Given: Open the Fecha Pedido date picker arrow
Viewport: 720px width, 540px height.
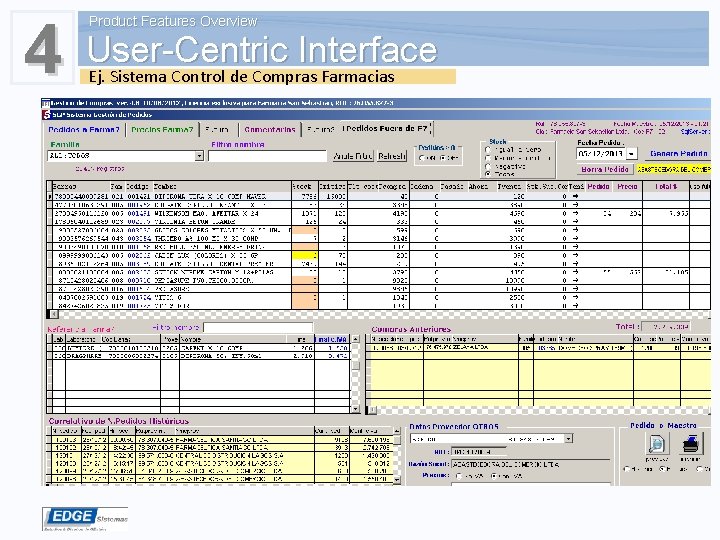Looking at the screenshot, I should 631,154.
